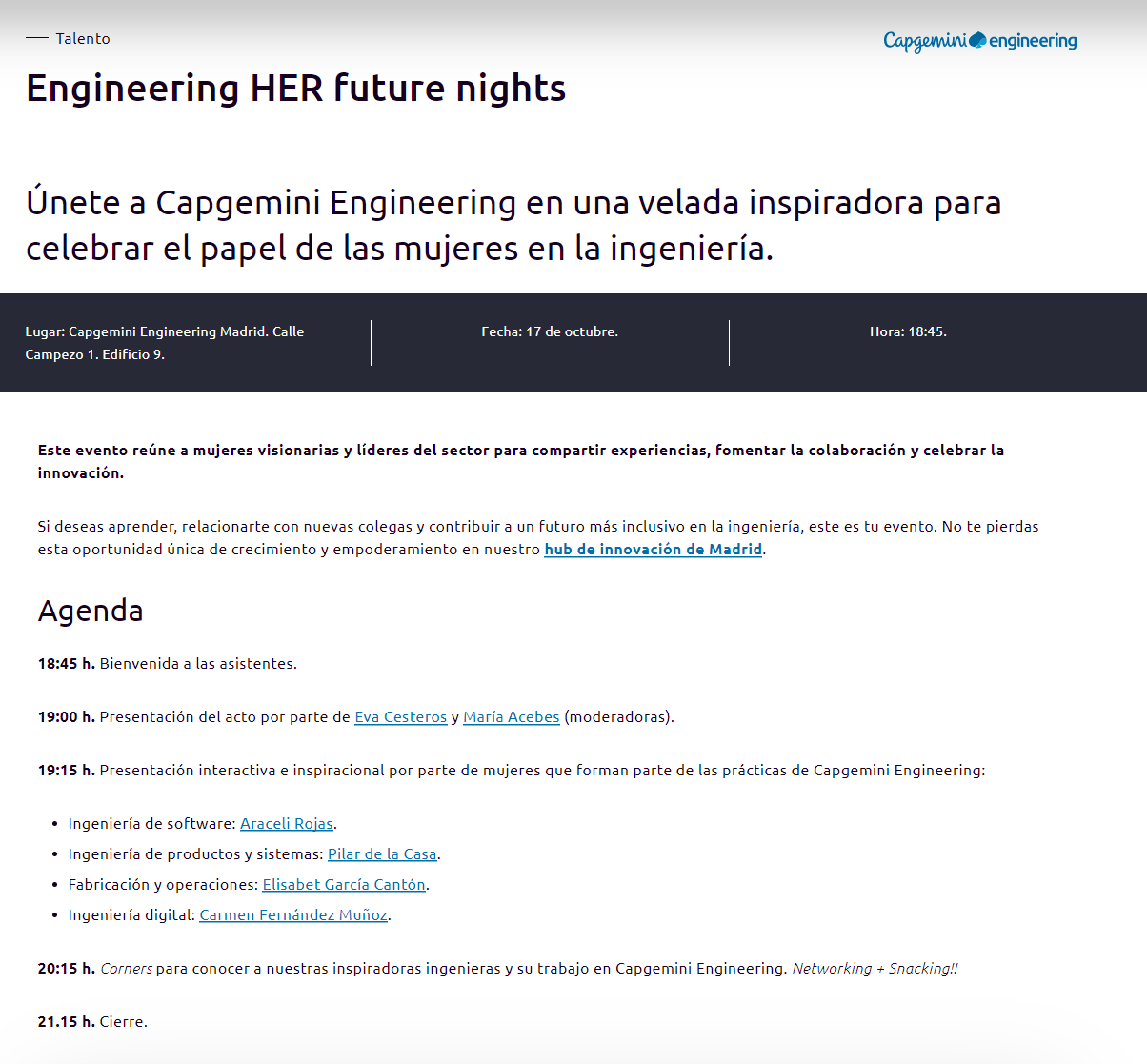Open Elisabet García Cantón link

click(344, 885)
